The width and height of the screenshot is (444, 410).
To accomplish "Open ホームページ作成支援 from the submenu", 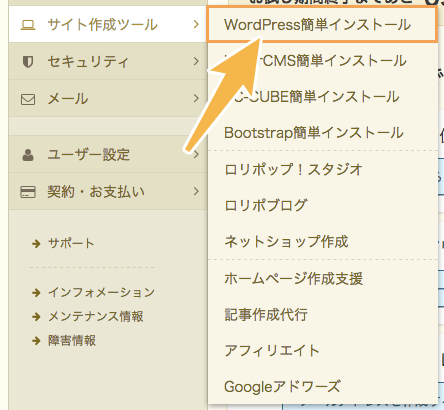I will (x=322, y=279).
